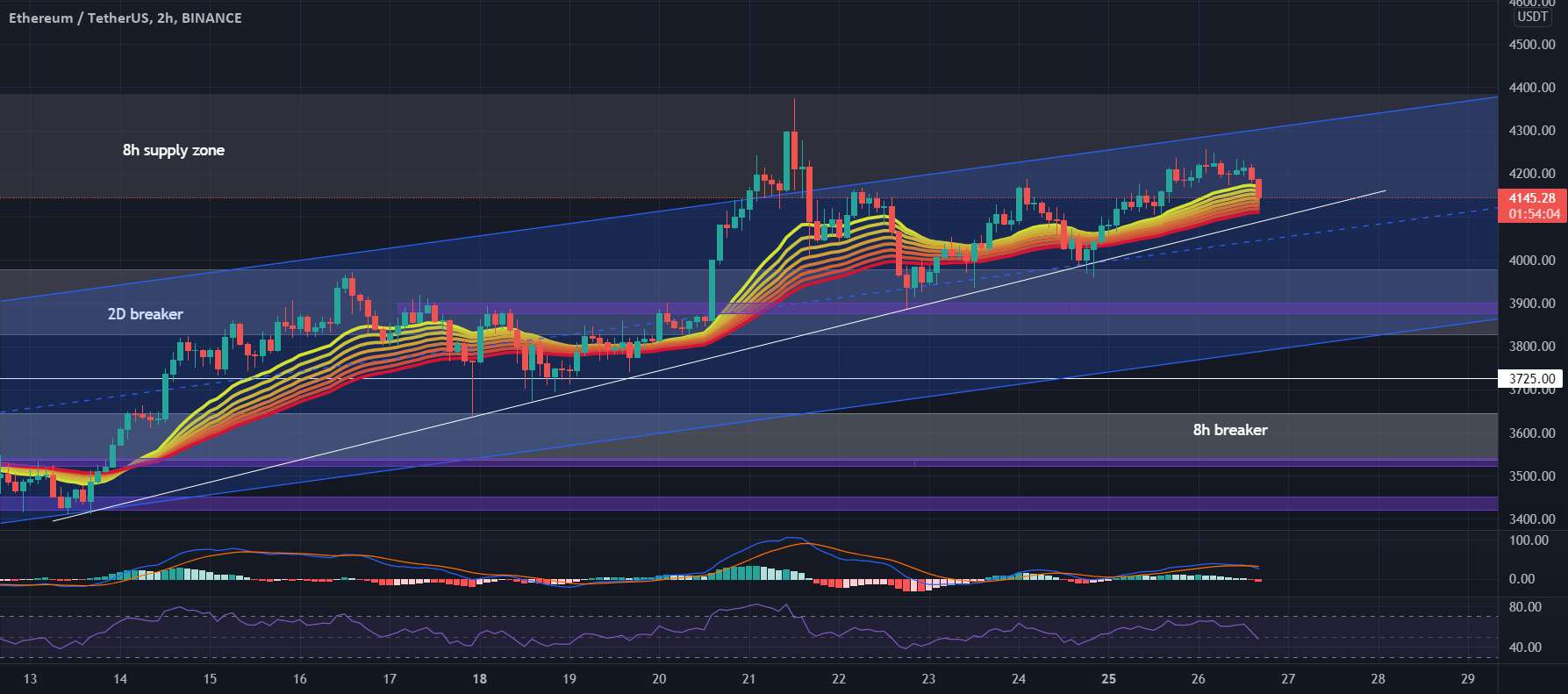Click the 3500.00 price axis label
Image resolution: width=1568 pixels, height=694 pixels.
1532,476
